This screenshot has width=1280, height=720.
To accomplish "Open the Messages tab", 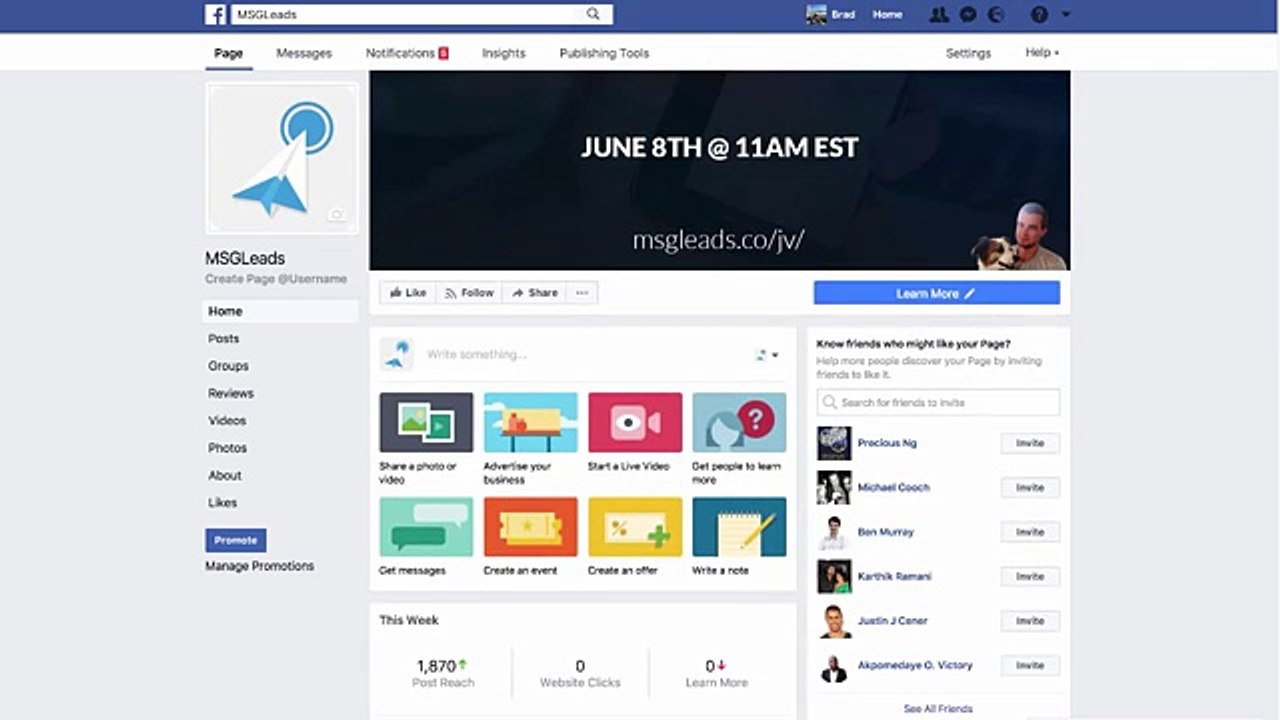I will click(x=304, y=53).
